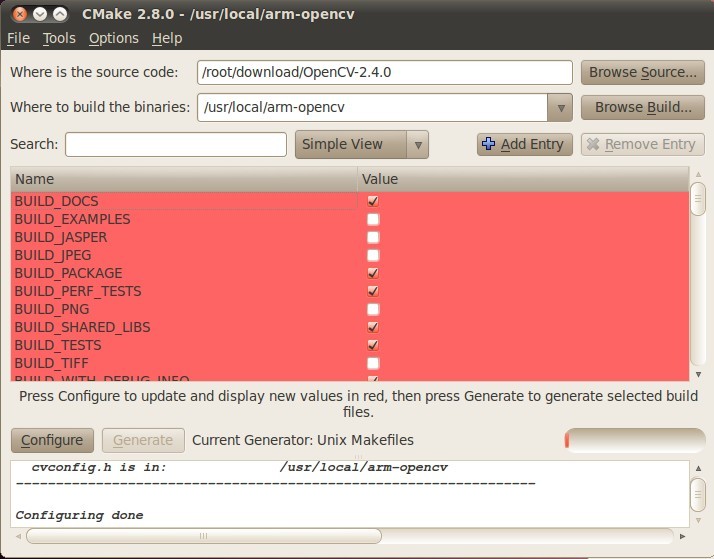This screenshot has height=559, width=714.
Task: Click the Browse Build button
Action: pos(643,107)
